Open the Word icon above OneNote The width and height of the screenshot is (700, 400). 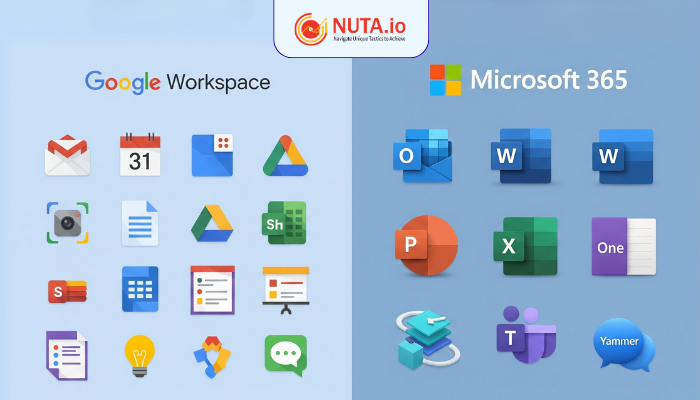click(623, 156)
